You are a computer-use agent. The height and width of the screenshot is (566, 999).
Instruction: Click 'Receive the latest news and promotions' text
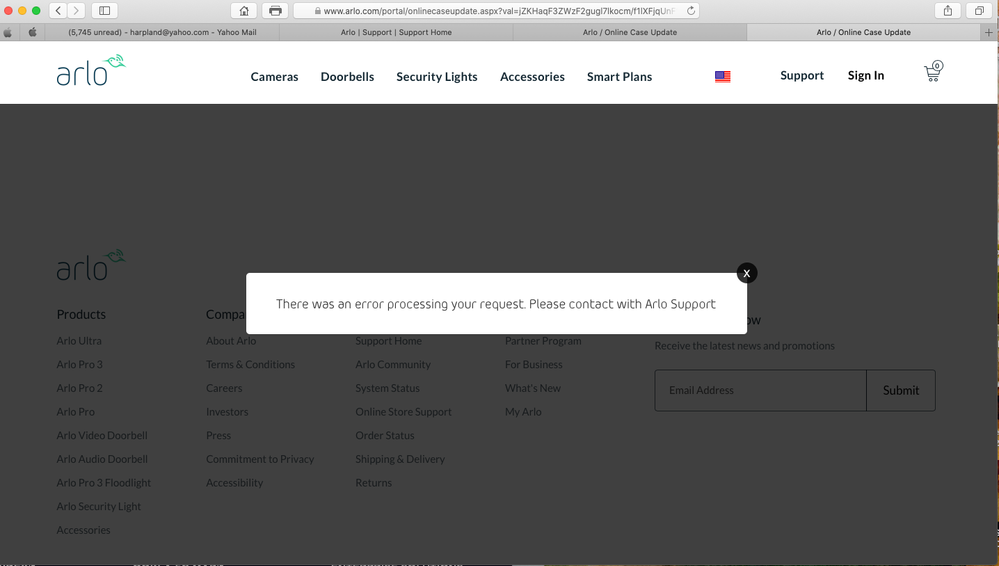point(744,345)
